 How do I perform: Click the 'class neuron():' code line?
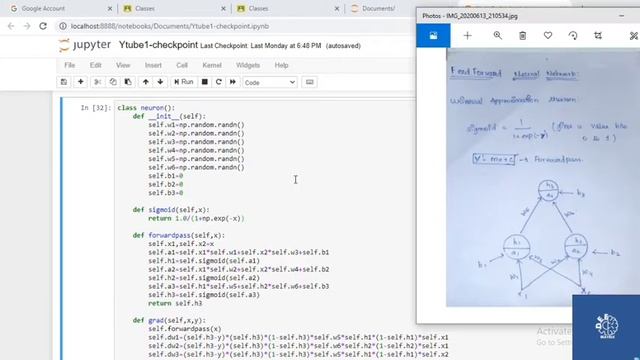(x=146, y=108)
